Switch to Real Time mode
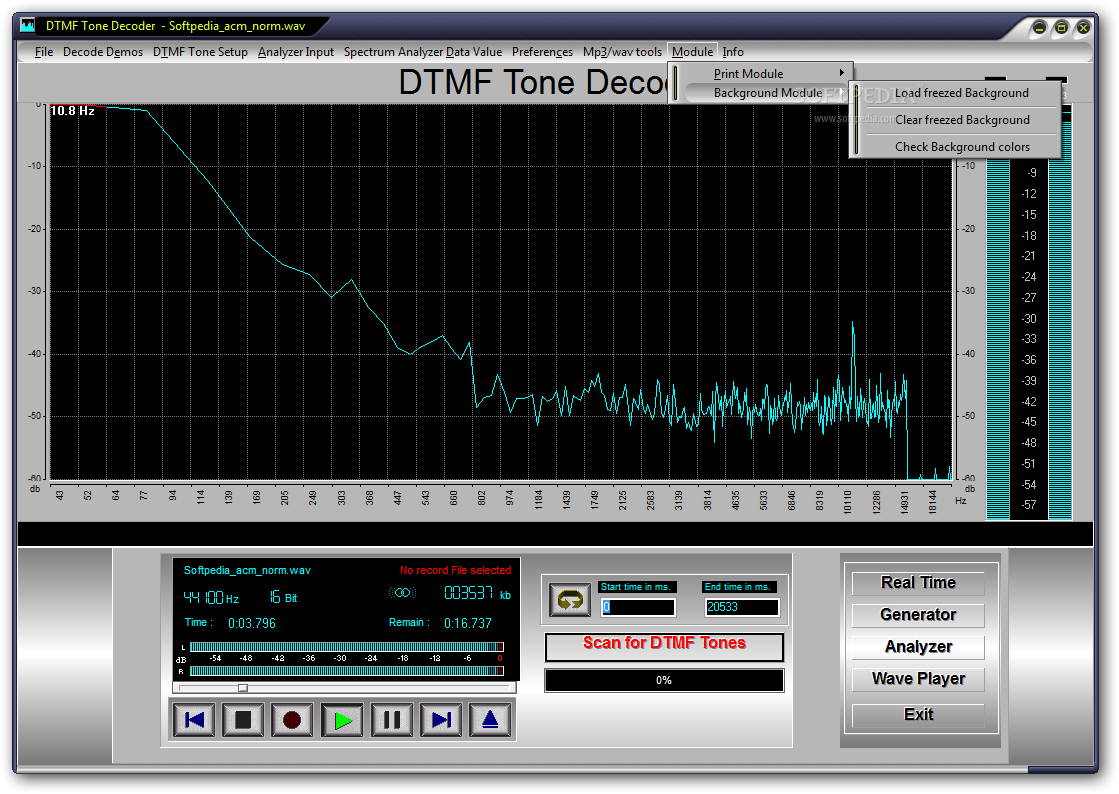The width and height of the screenshot is (1119, 794). [x=918, y=583]
